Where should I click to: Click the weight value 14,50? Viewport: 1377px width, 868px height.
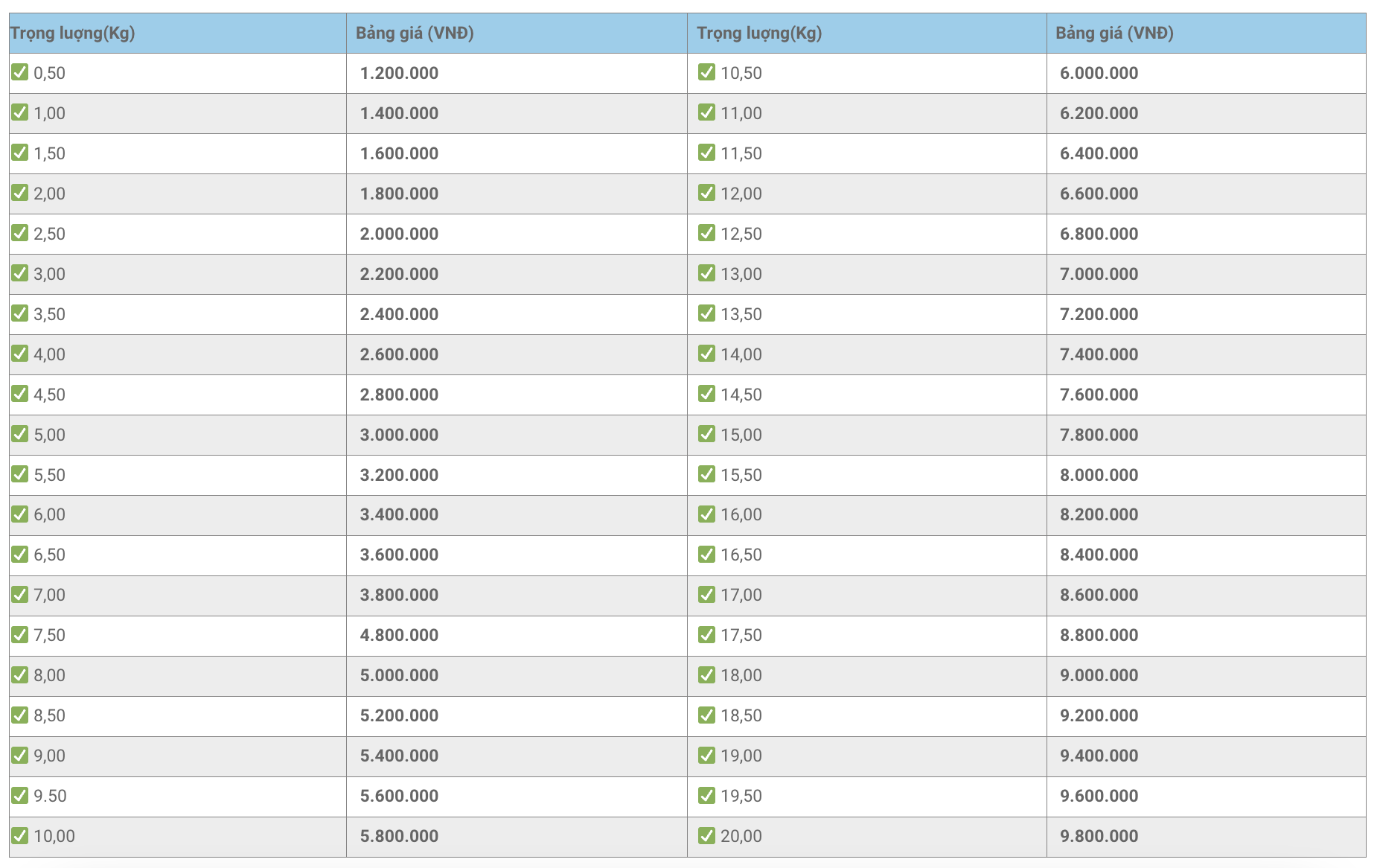point(741,395)
